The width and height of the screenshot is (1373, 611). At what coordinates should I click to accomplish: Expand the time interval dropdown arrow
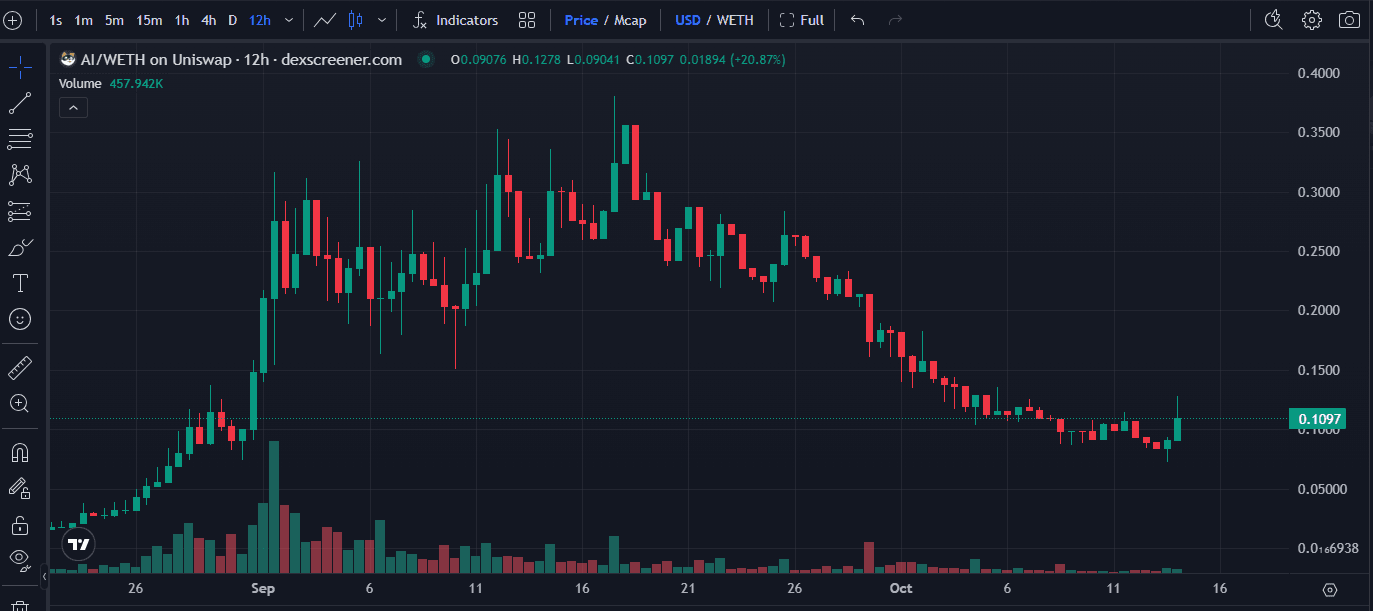coord(289,20)
